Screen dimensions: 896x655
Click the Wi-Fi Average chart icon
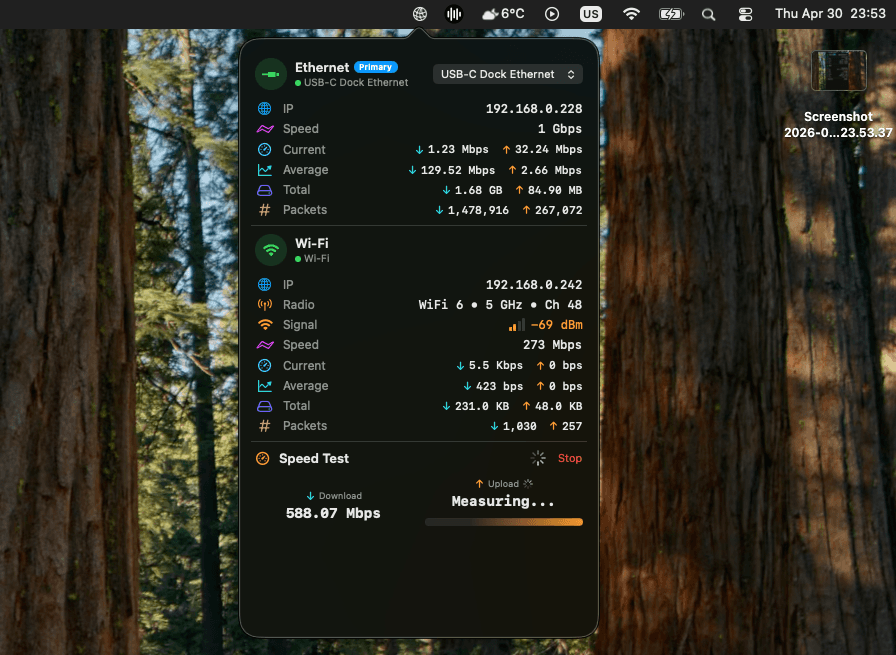[x=265, y=386]
